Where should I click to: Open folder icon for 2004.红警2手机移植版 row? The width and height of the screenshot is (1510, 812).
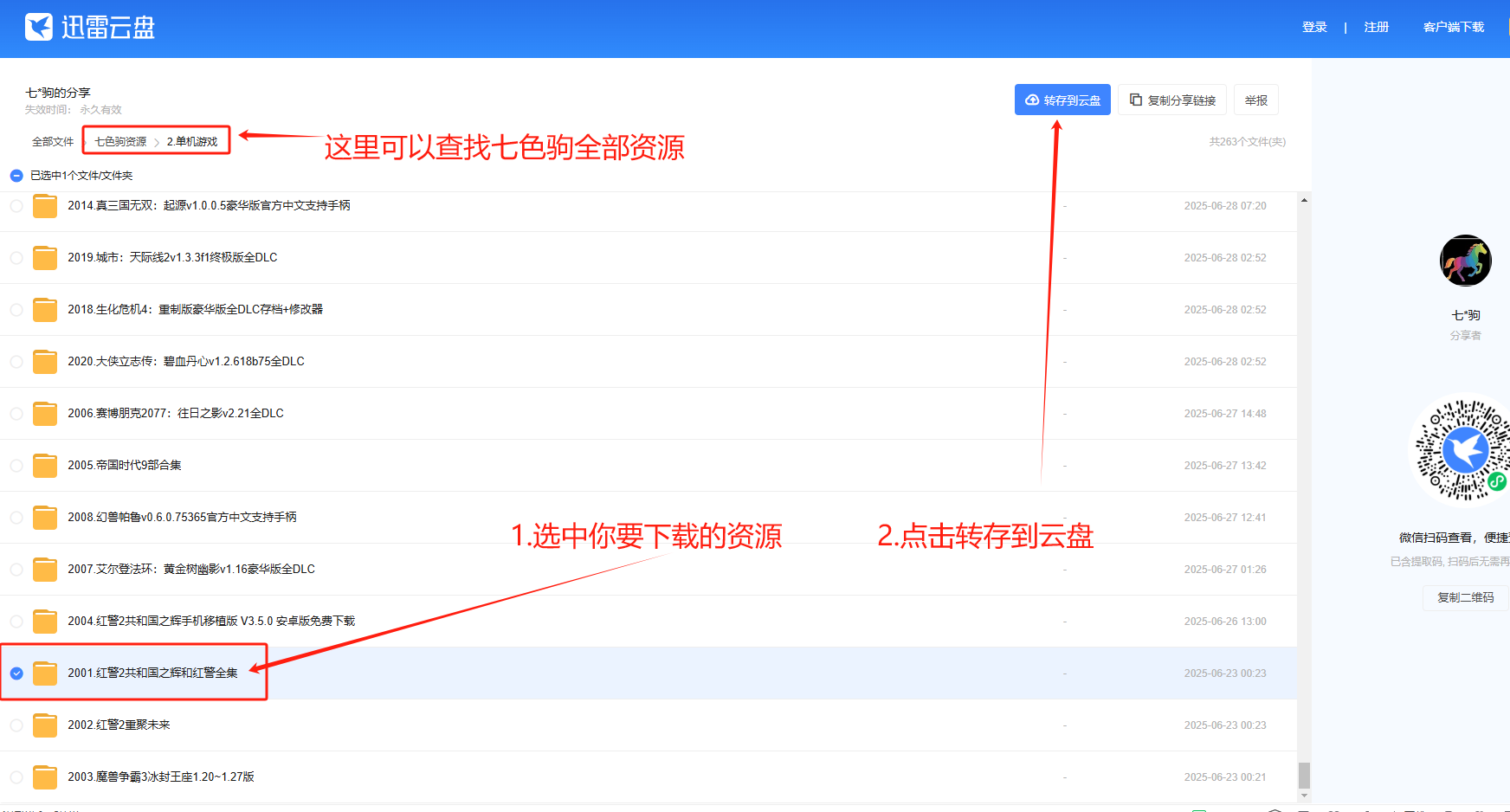pos(45,622)
